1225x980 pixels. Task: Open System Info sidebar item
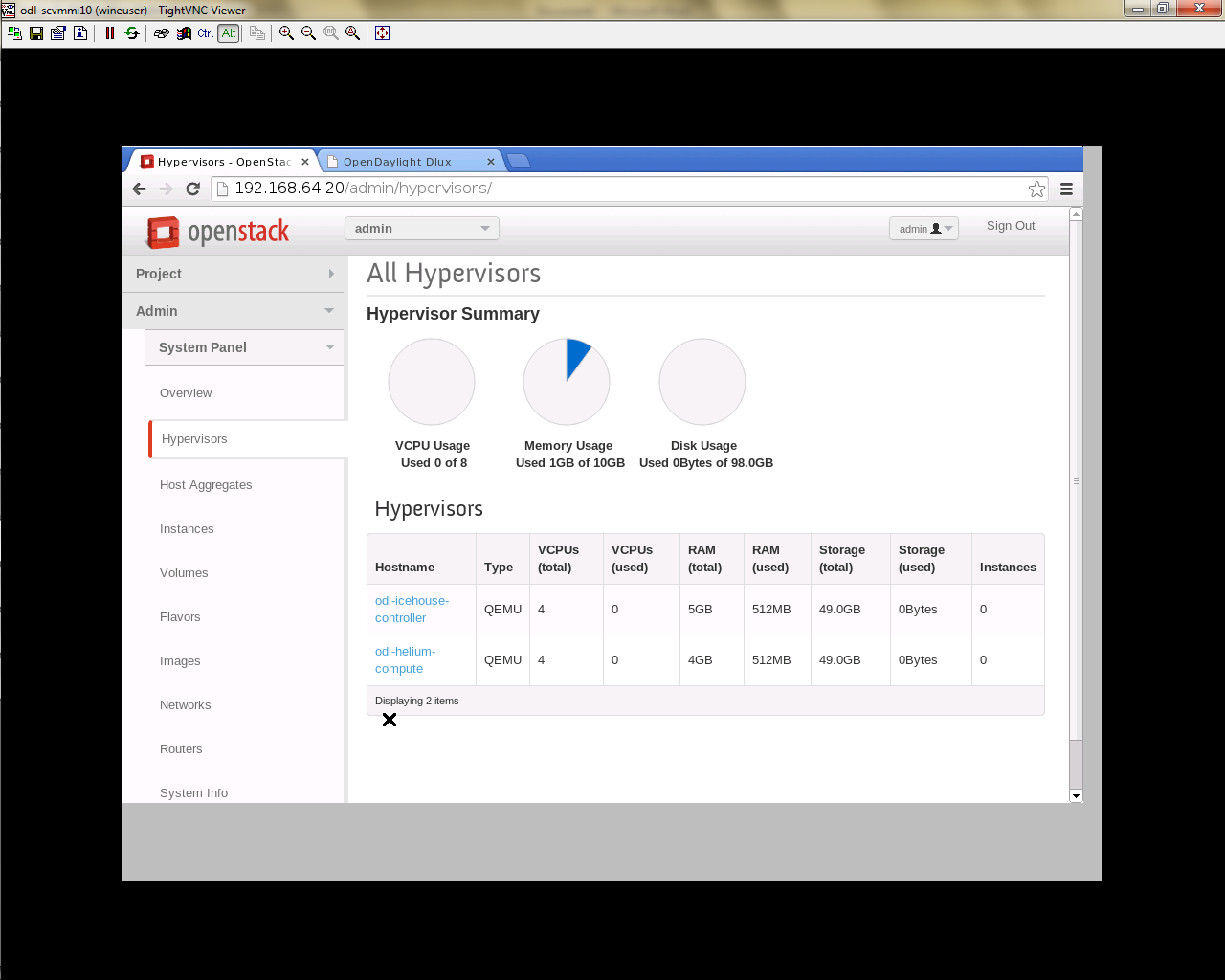click(193, 793)
